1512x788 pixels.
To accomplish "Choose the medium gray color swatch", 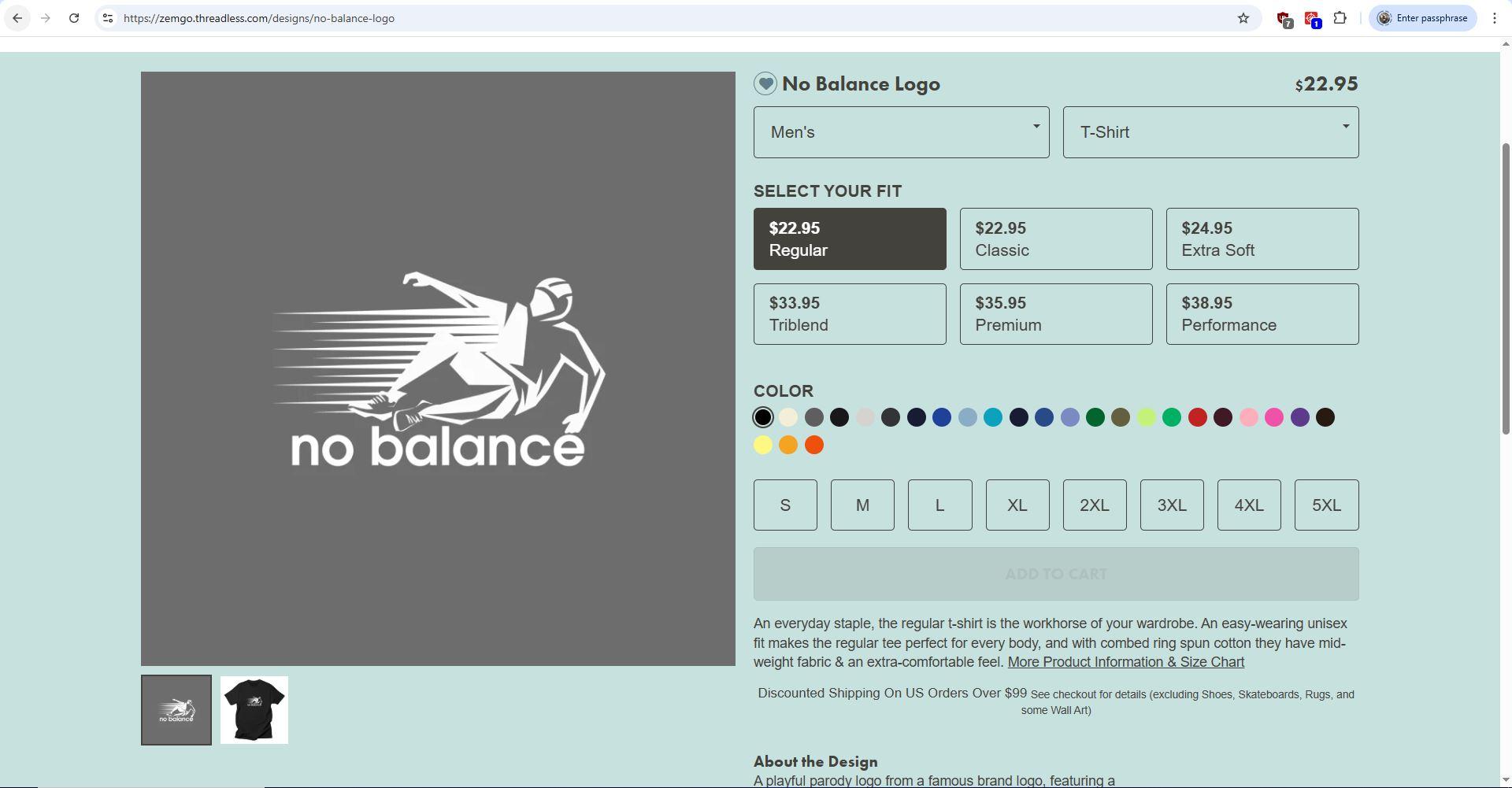I will [814, 417].
